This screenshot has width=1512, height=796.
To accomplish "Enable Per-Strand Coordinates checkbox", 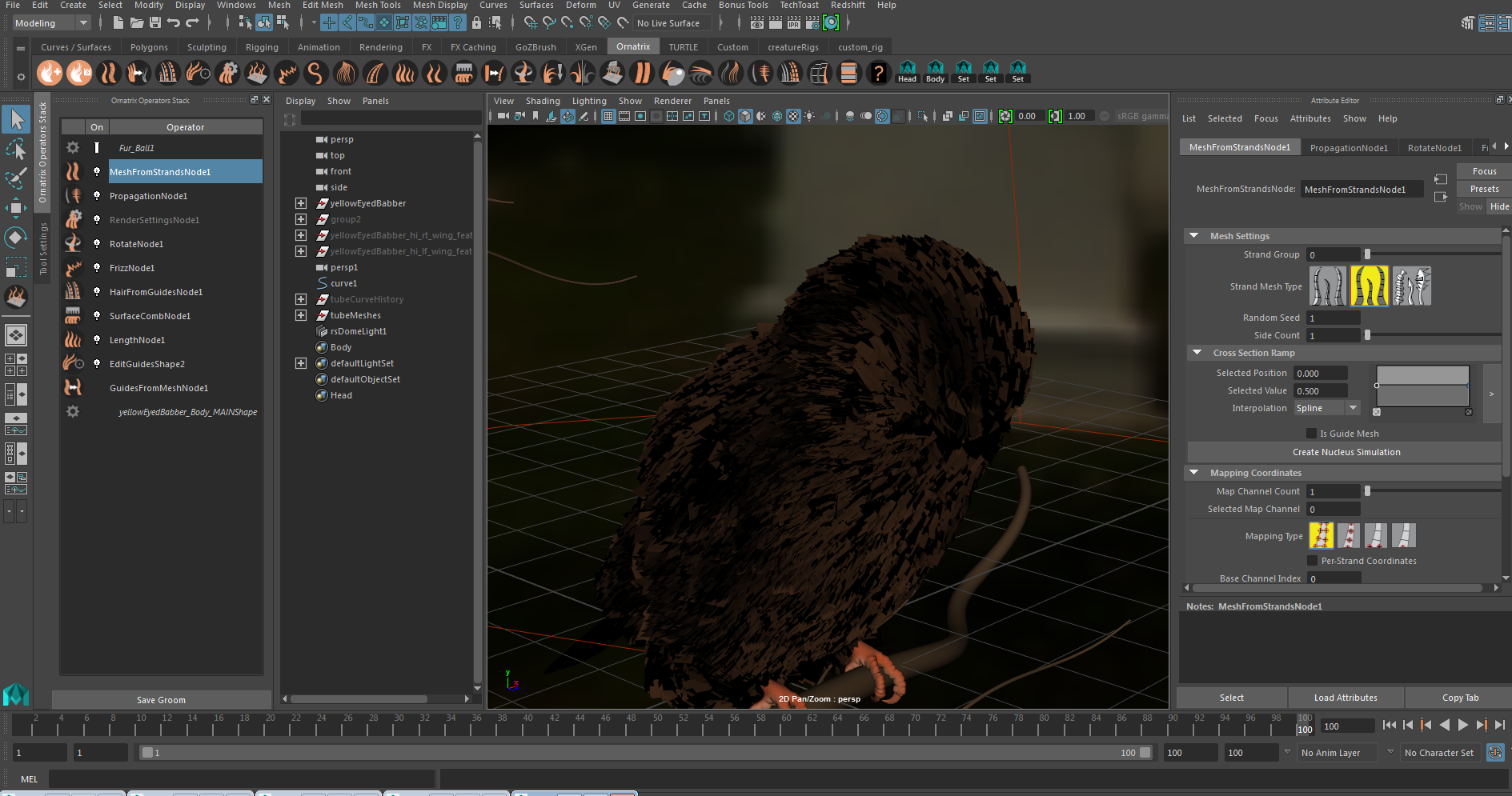I will point(1312,561).
